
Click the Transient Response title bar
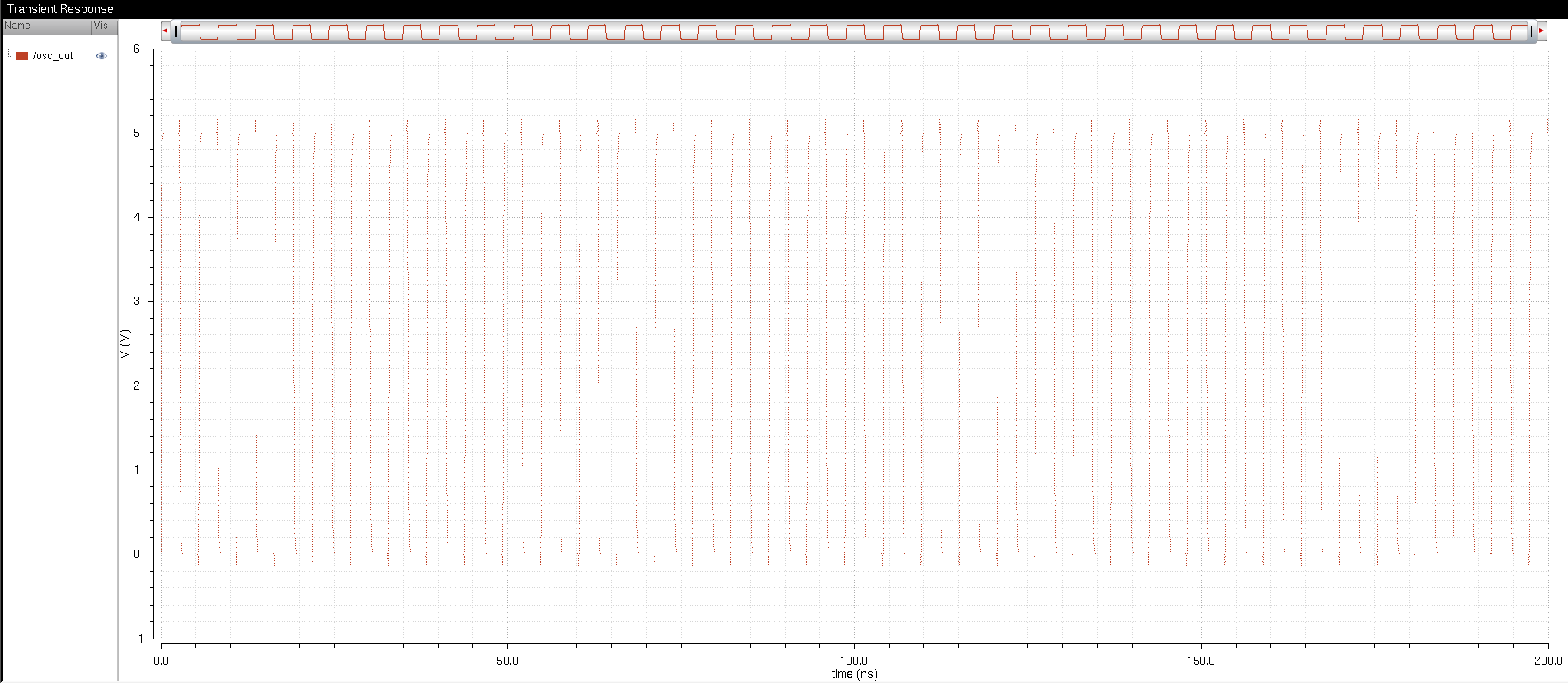(60, 9)
